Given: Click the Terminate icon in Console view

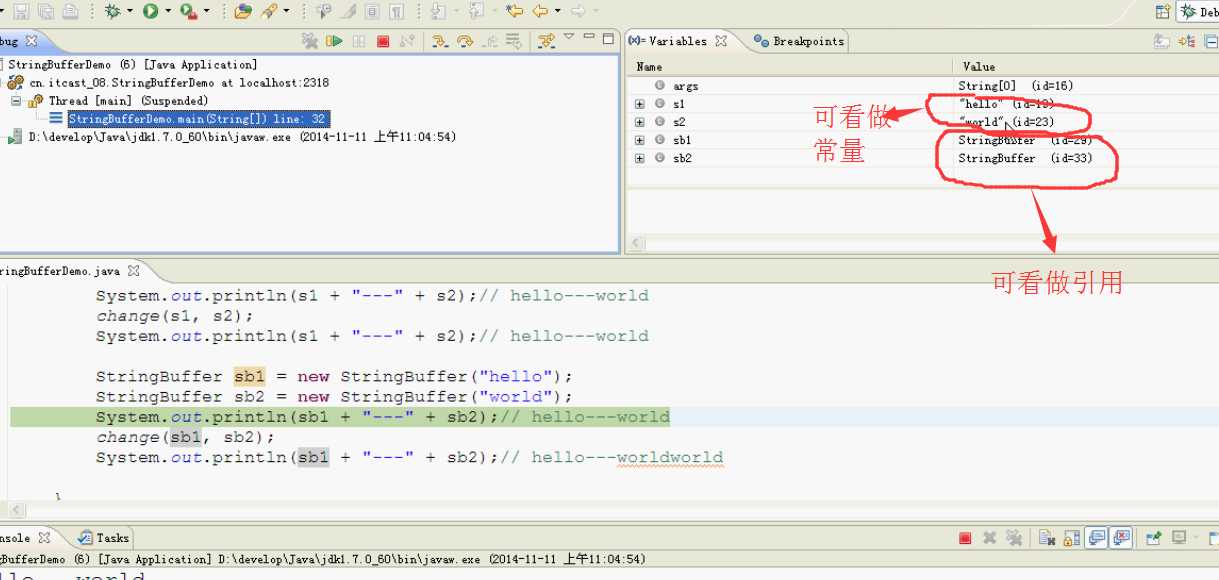Looking at the screenshot, I should pos(965,538).
